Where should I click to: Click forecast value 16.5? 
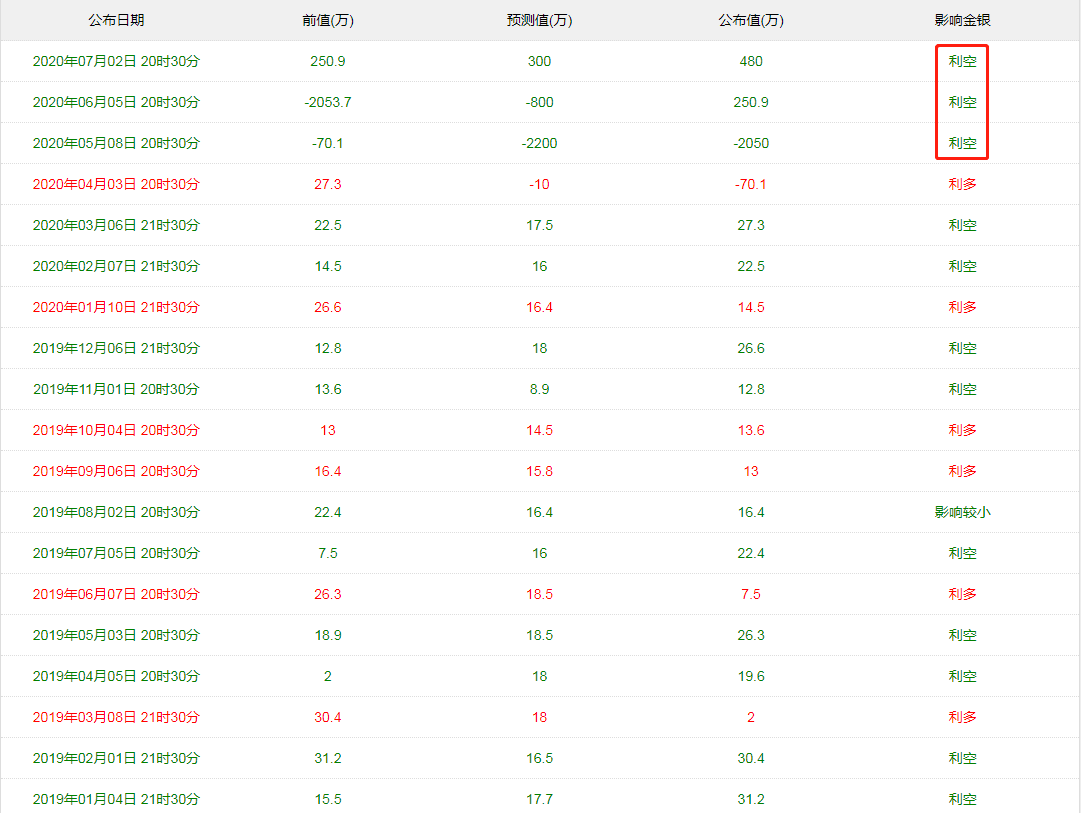tap(539, 758)
